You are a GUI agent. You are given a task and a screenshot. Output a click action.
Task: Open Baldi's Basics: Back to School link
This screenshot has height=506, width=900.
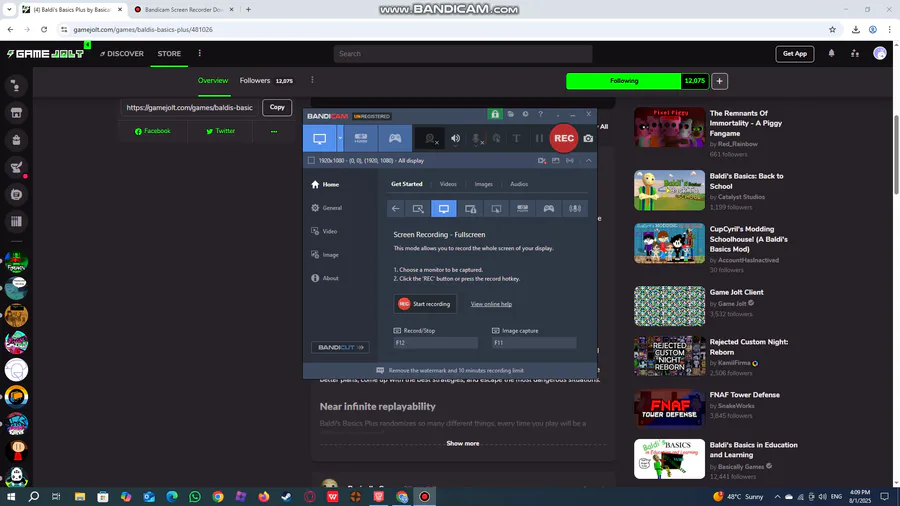[x=746, y=181]
